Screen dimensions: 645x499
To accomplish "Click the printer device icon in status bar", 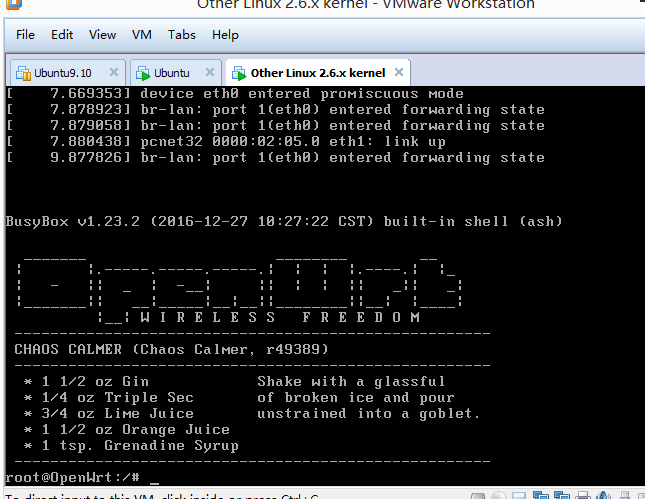I will pyautogui.click(x=583, y=495).
